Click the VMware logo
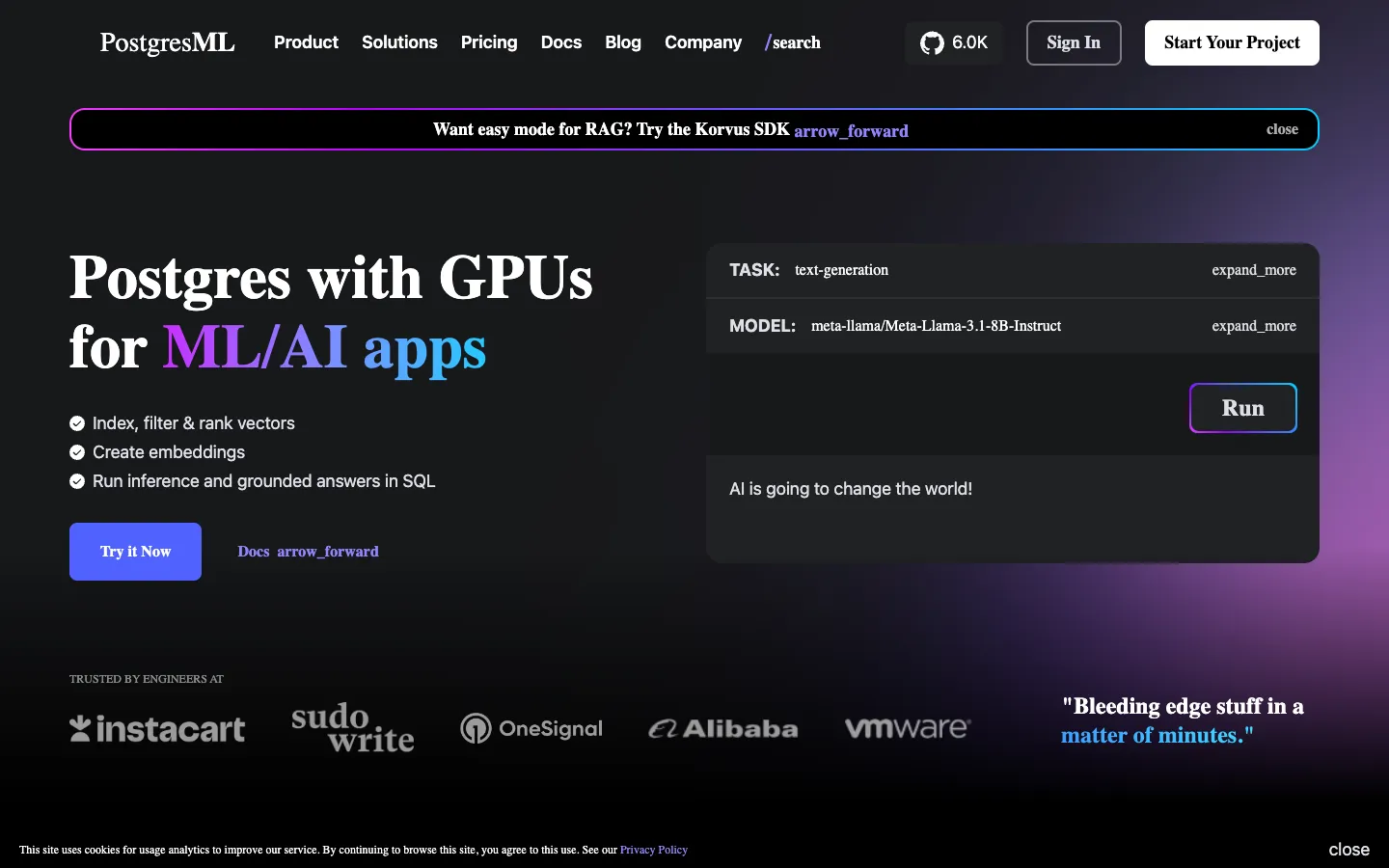 point(908,728)
